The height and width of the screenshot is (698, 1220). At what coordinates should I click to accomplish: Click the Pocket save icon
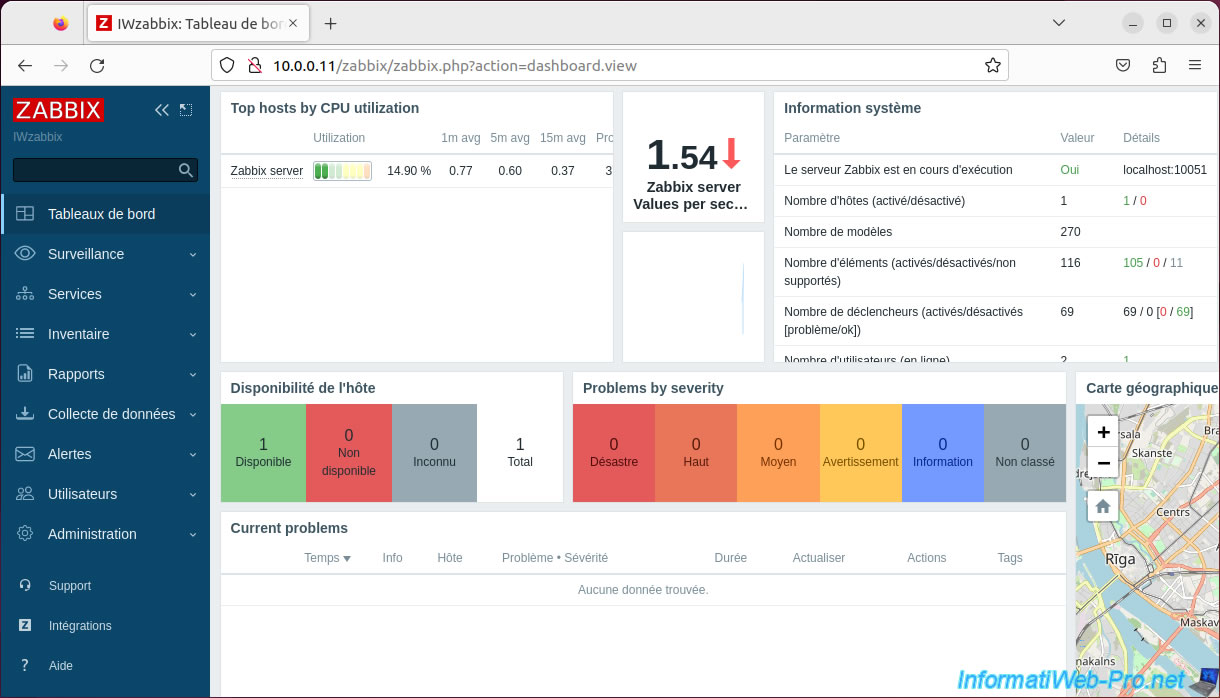point(1123,66)
